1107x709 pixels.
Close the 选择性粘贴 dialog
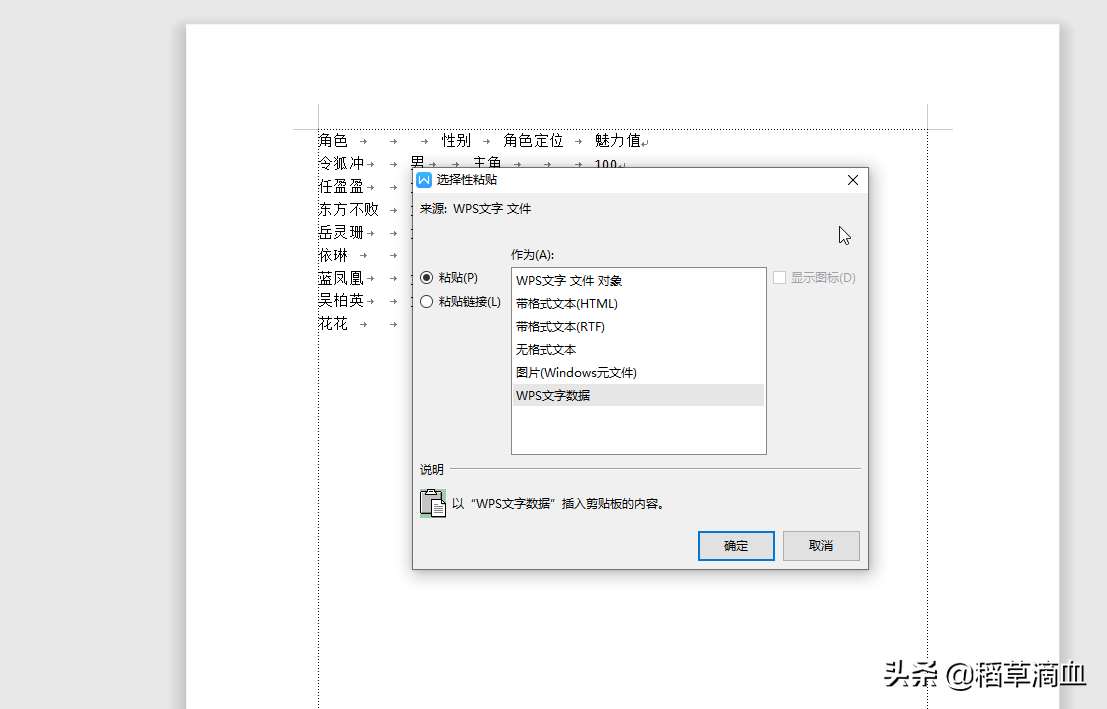[853, 180]
